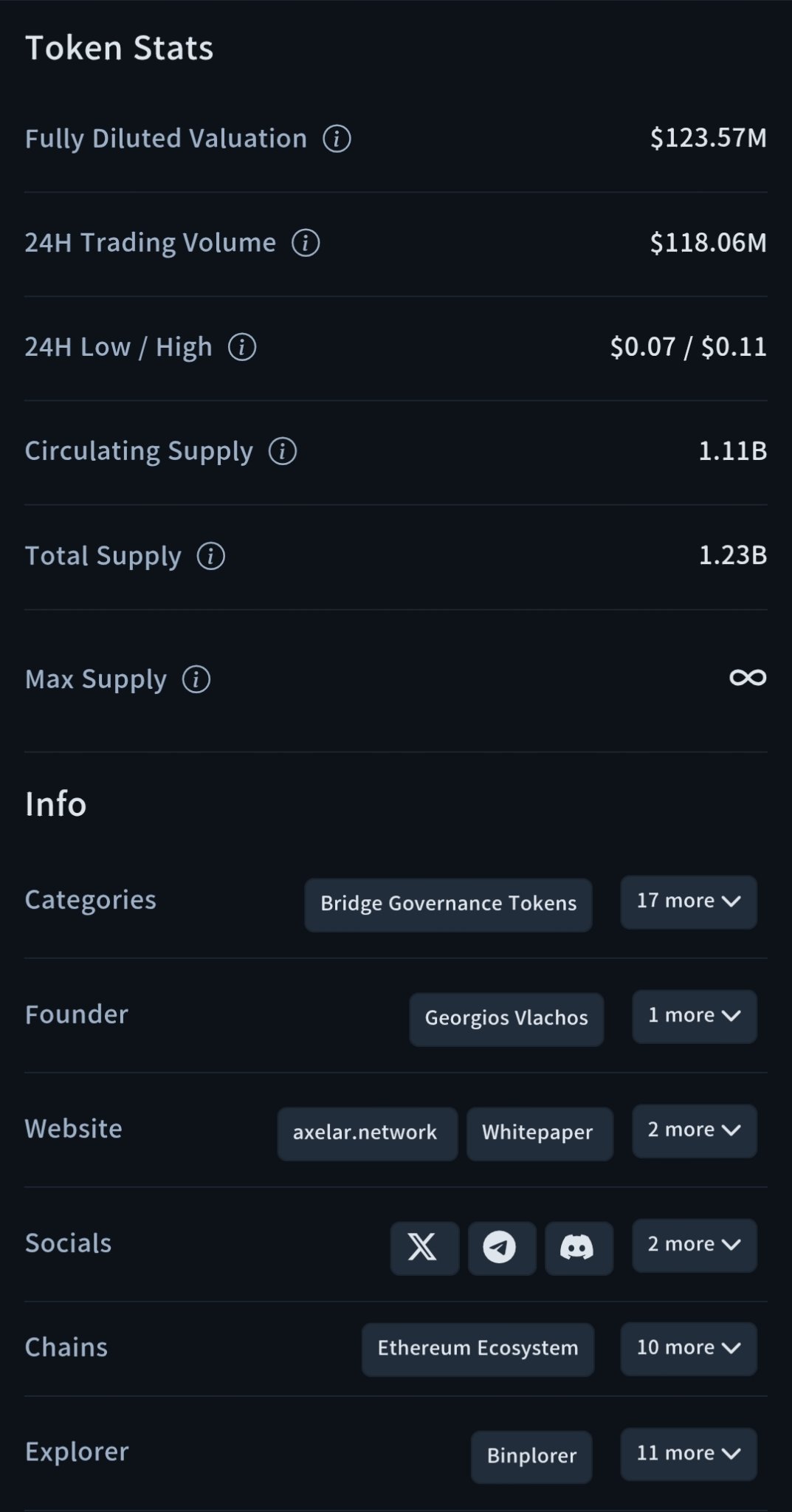
Task: Open the Whitepaper link
Action: coord(539,1133)
